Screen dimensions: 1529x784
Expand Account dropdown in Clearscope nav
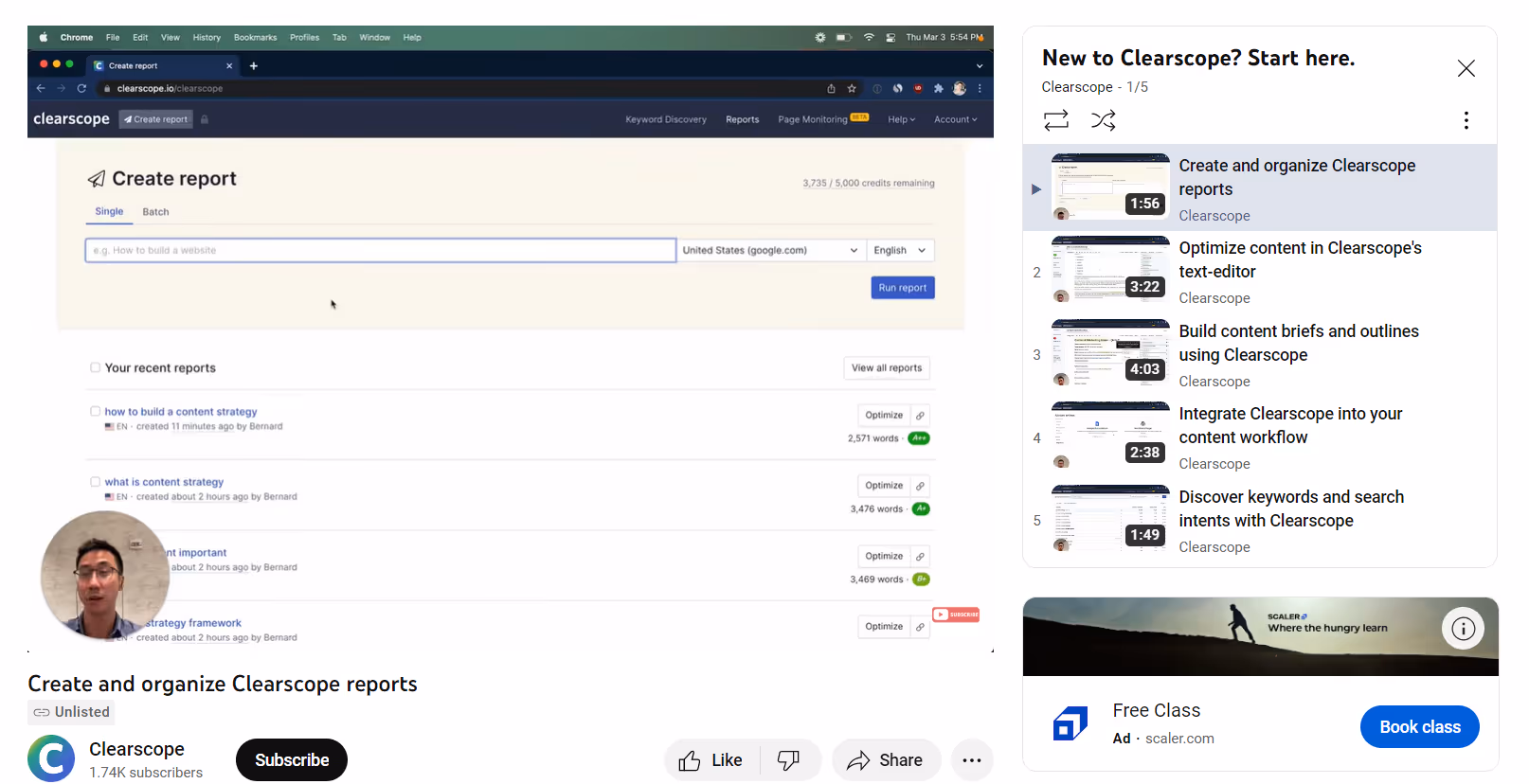point(955,119)
